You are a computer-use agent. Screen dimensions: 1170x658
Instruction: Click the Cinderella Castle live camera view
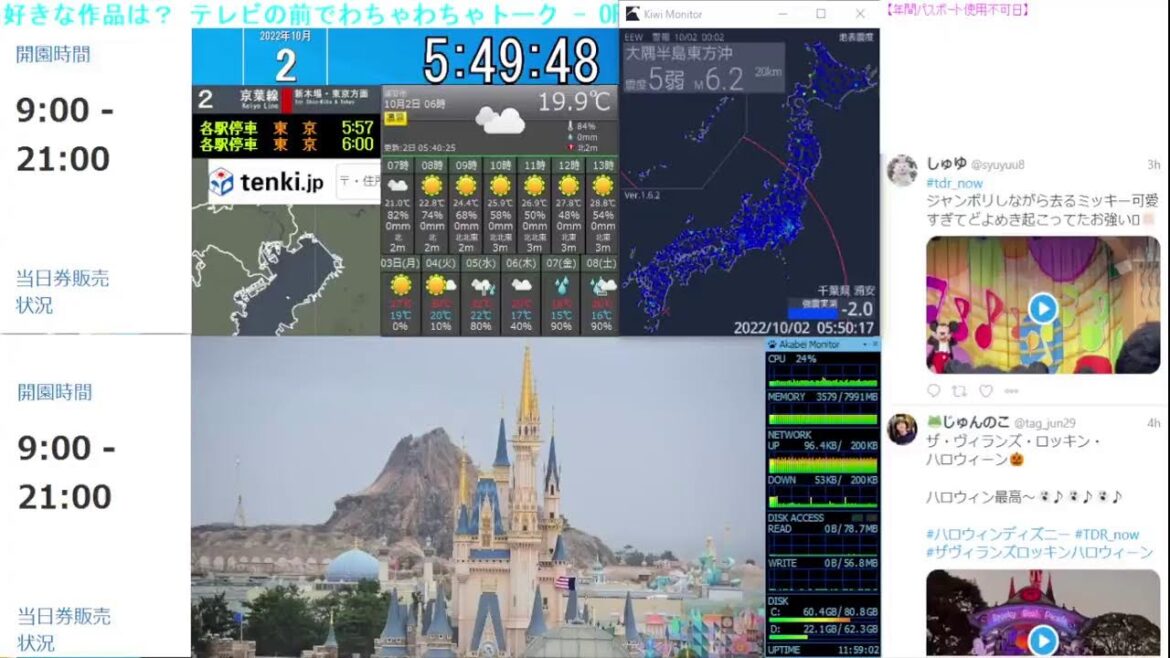[x=478, y=497]
